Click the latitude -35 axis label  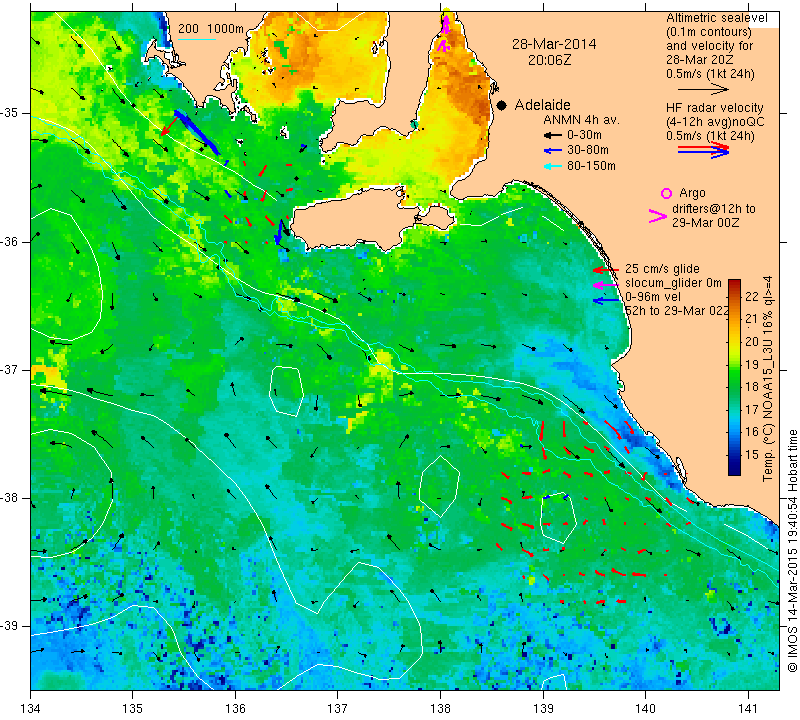(10, 113)
